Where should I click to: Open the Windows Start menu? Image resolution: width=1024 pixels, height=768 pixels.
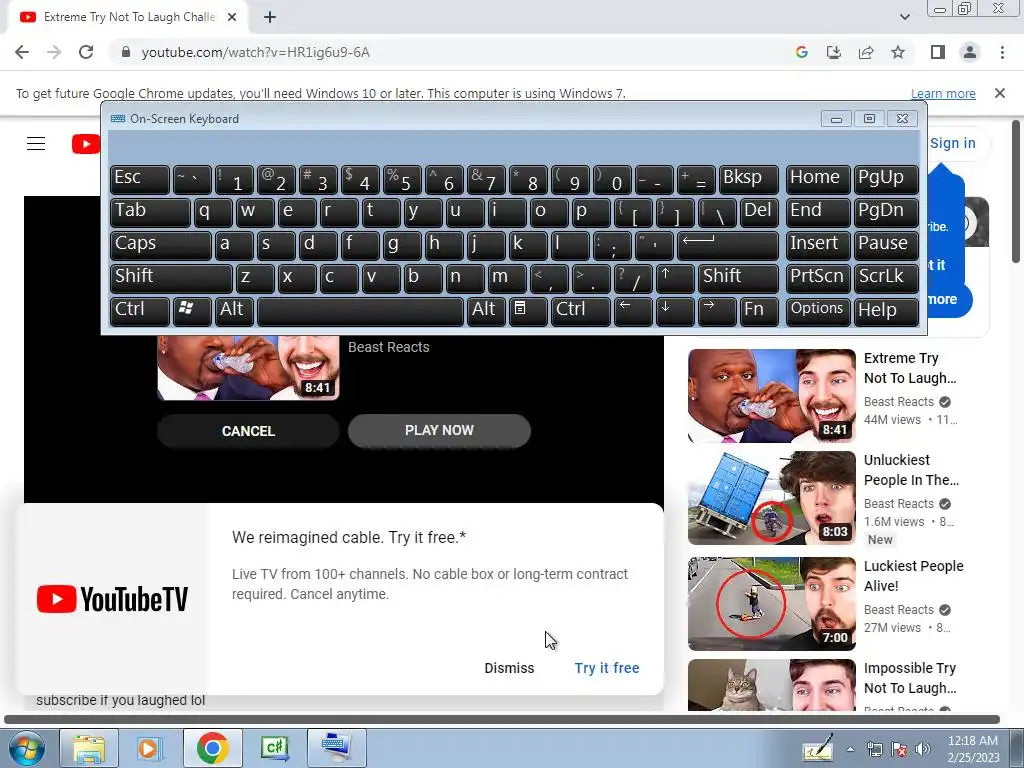26,748
